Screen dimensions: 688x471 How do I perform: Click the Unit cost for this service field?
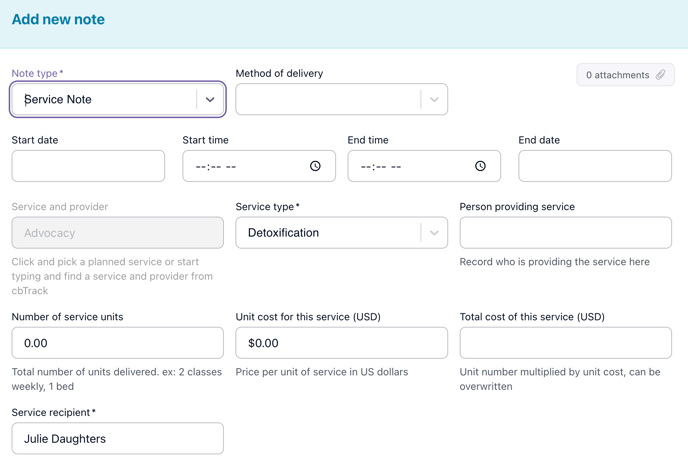tap(341, 343)
